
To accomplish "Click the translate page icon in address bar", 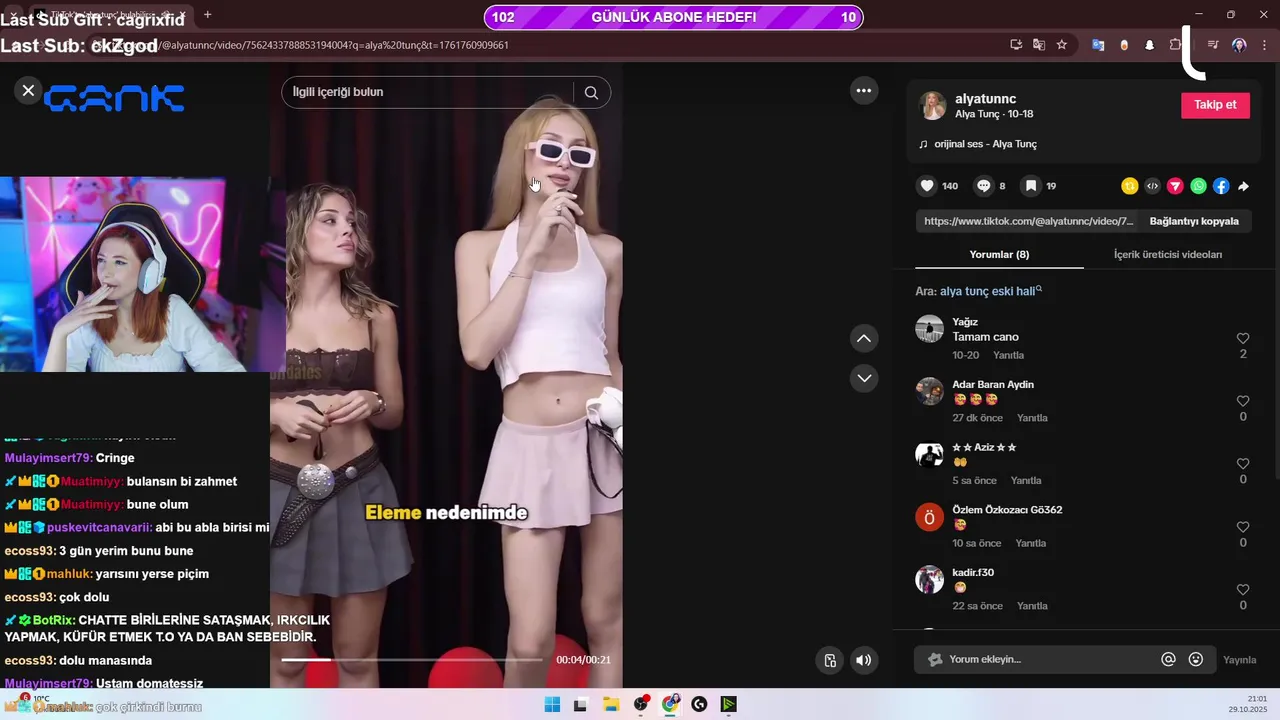I will [x=1039, y=45].
